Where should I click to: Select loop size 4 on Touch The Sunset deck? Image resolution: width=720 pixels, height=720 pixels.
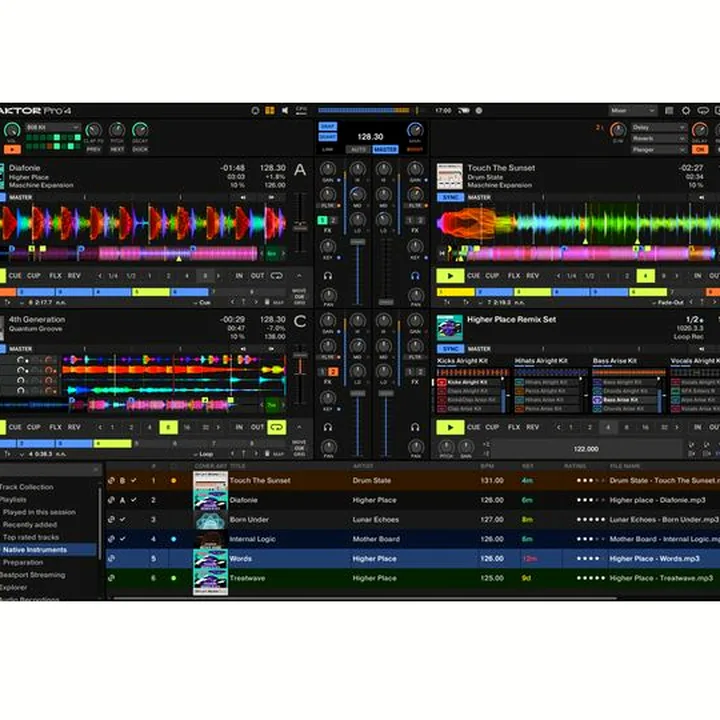[645, 276]
